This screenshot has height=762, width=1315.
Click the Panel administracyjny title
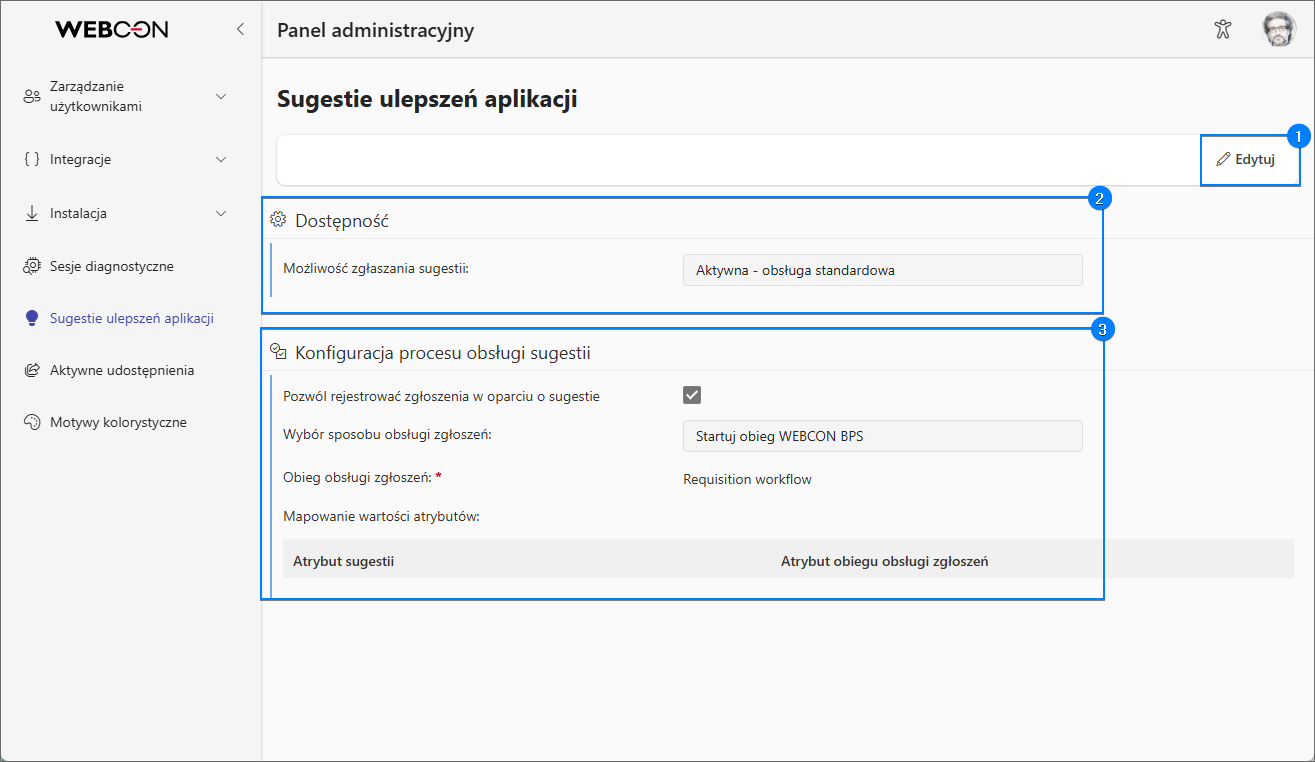[x=375, y=30]
